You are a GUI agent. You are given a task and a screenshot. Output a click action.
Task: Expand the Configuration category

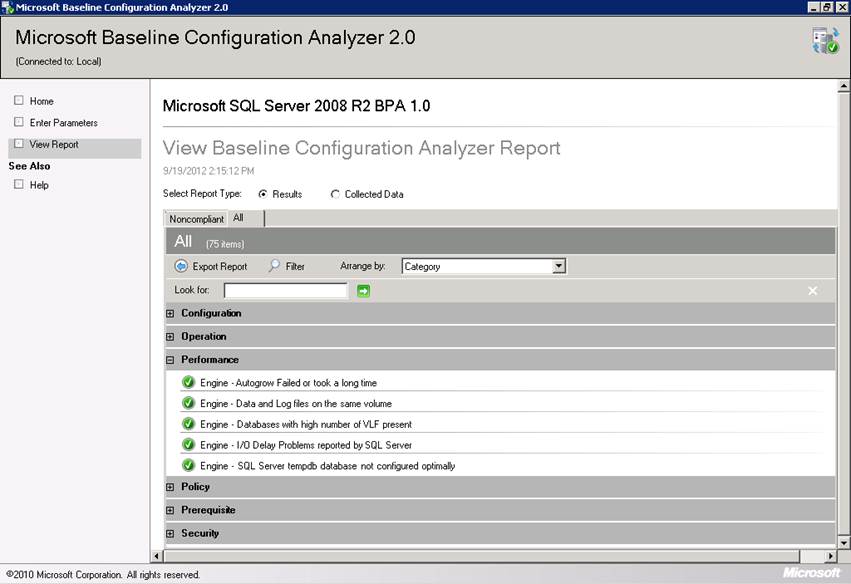tap(169, 313)
